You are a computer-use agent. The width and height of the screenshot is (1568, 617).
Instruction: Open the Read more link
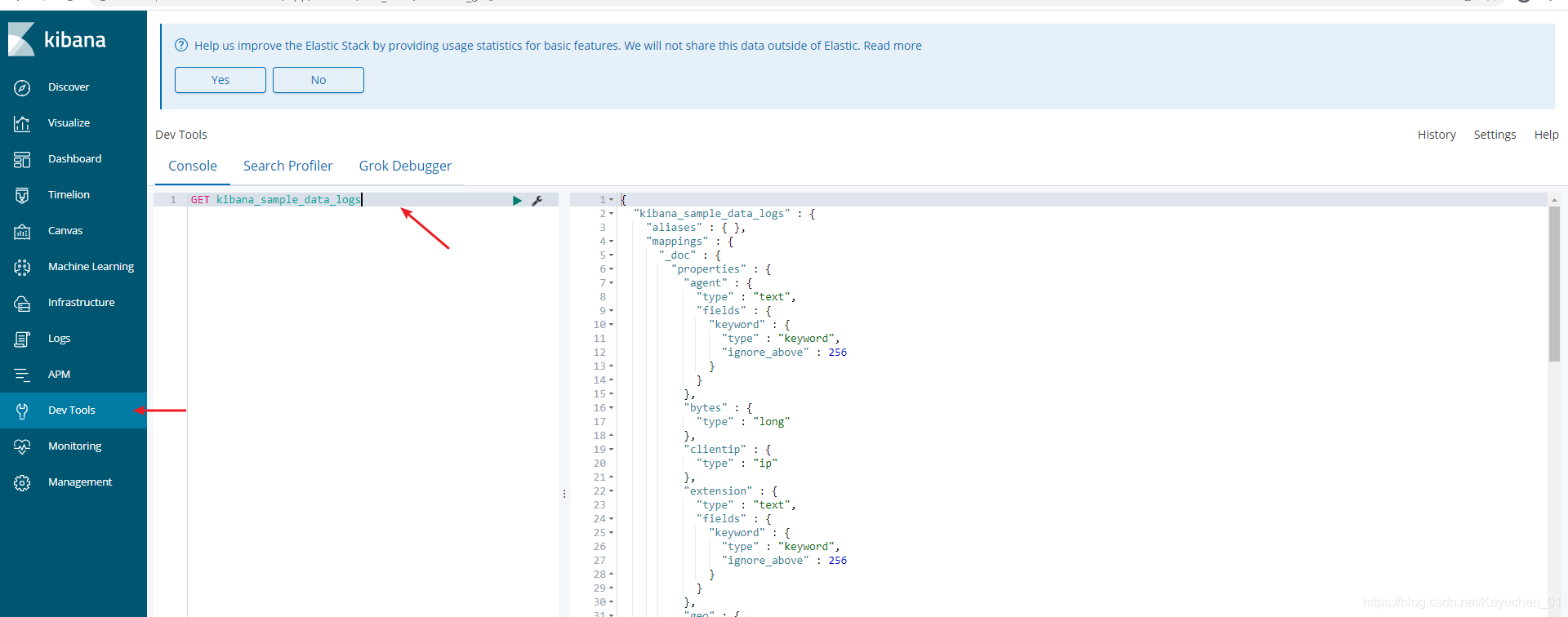tap(893, 46)
